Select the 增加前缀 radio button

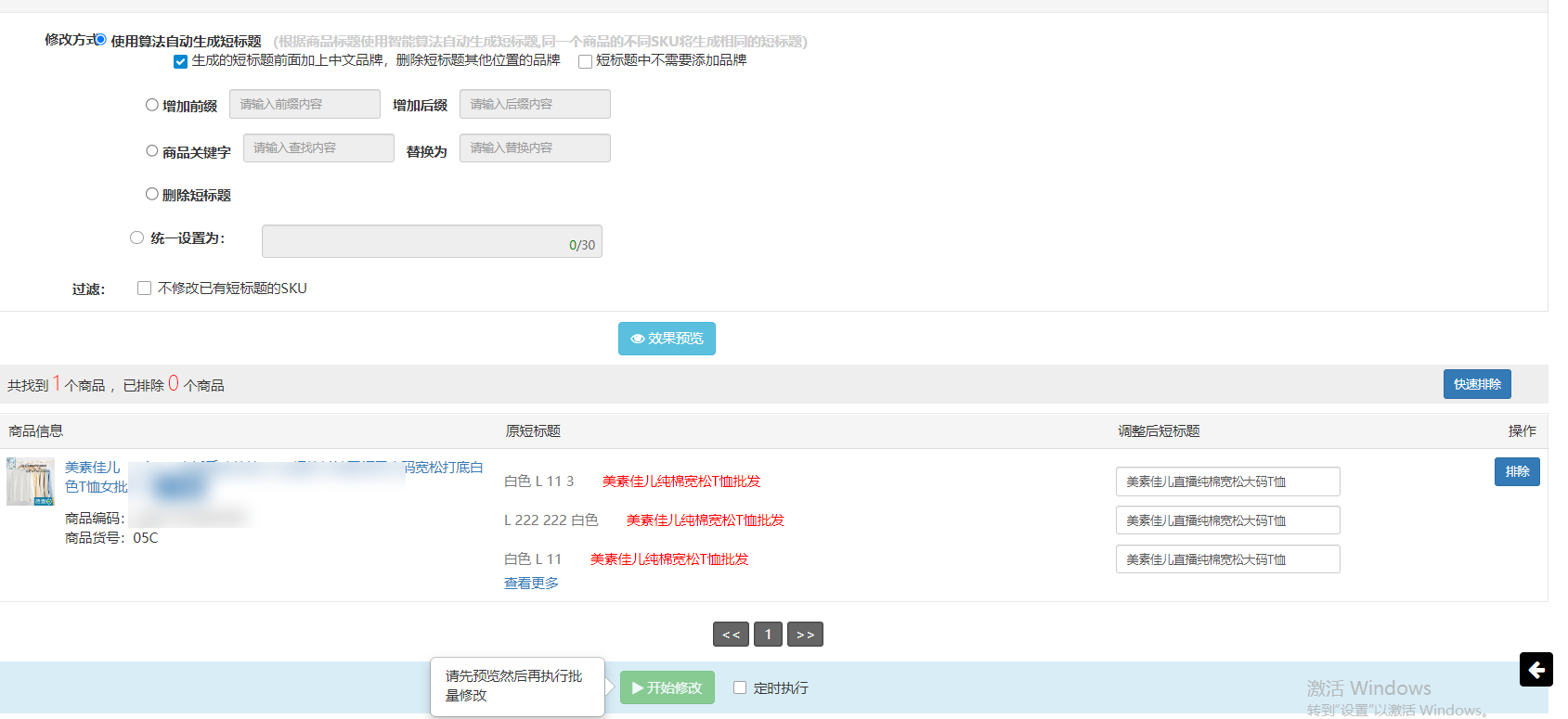pyautogui.click(x=152, y=105)
